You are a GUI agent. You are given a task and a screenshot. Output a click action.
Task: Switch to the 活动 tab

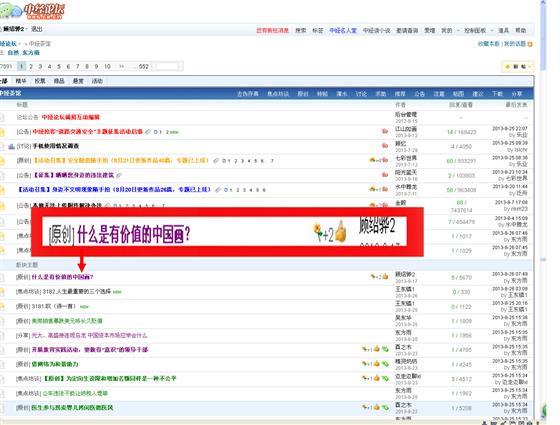[97, 81]
